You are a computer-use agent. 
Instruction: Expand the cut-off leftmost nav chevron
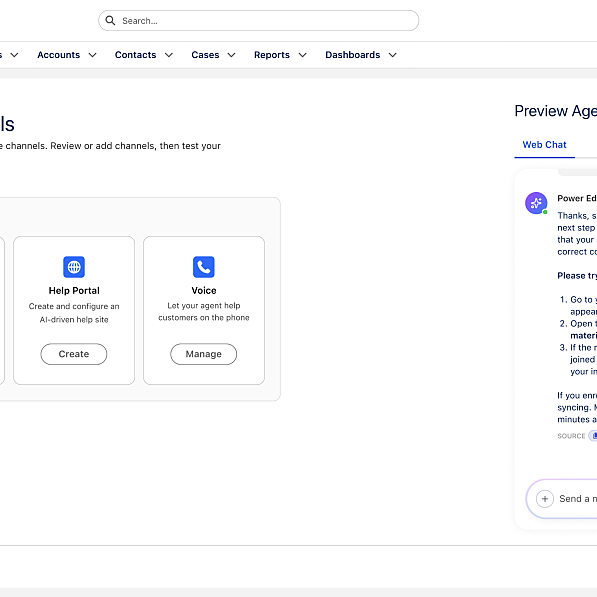[14, 55]
